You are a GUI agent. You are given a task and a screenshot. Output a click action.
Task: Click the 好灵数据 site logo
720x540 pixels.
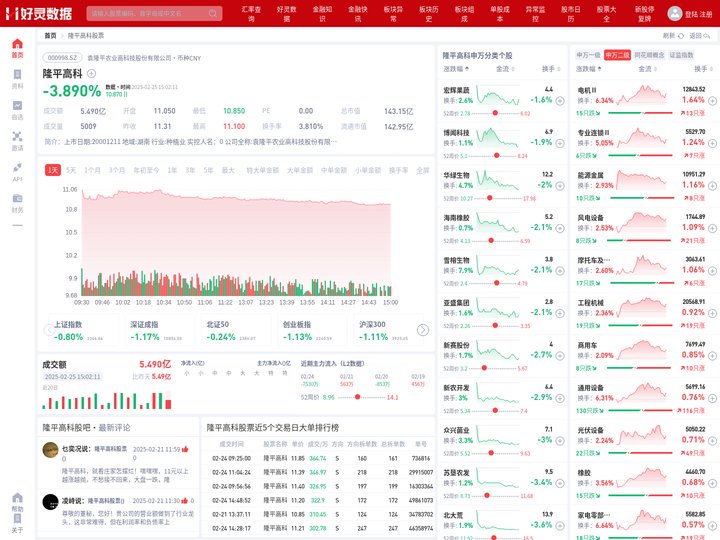(x=39, y=13)
